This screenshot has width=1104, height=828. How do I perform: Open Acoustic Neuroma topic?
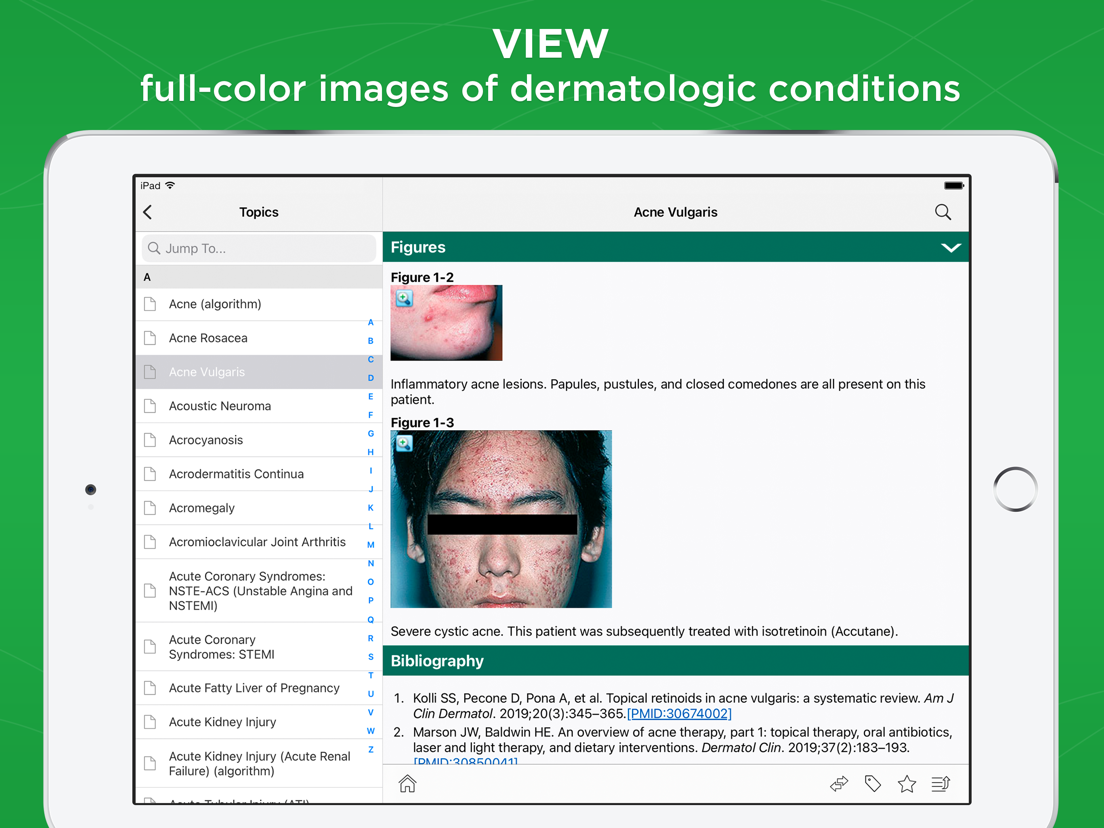pyautogui.click(x=258, y=406)
